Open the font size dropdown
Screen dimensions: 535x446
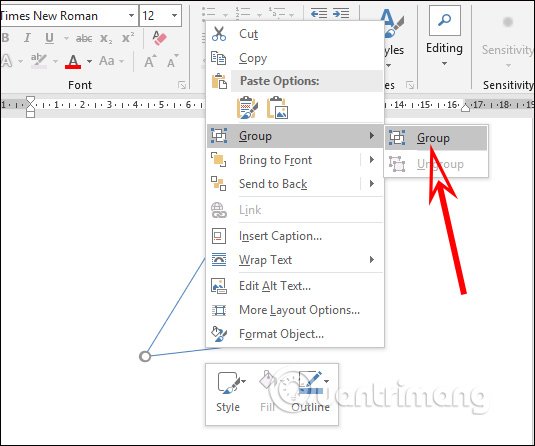pos(175,15)
